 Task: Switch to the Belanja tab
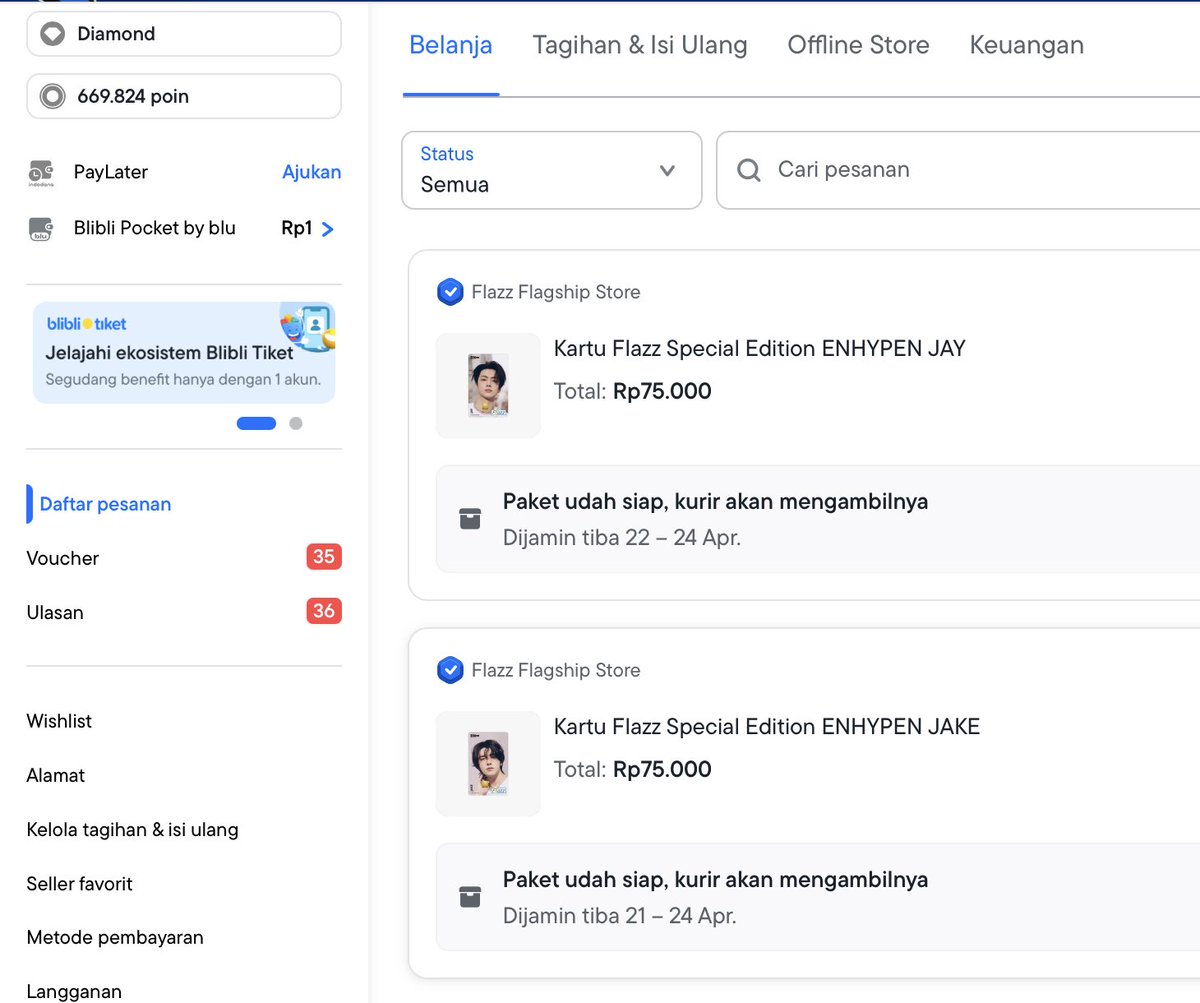click(x=451, y=45)
